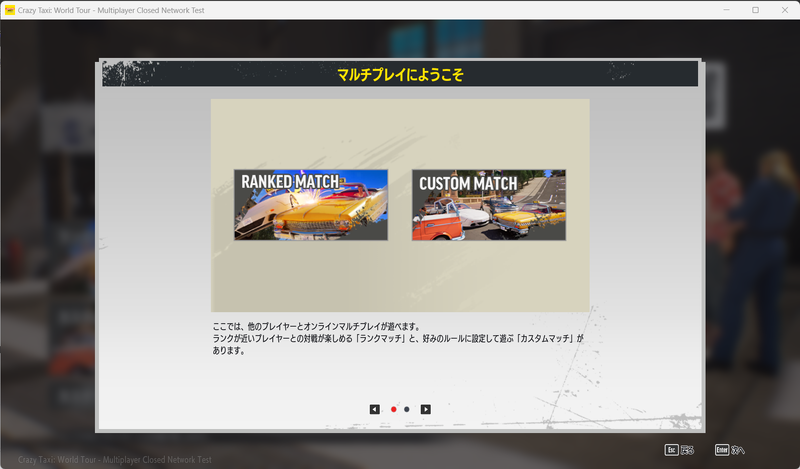
Task: Click the Enter next button prompt
Action: point(730,450)
